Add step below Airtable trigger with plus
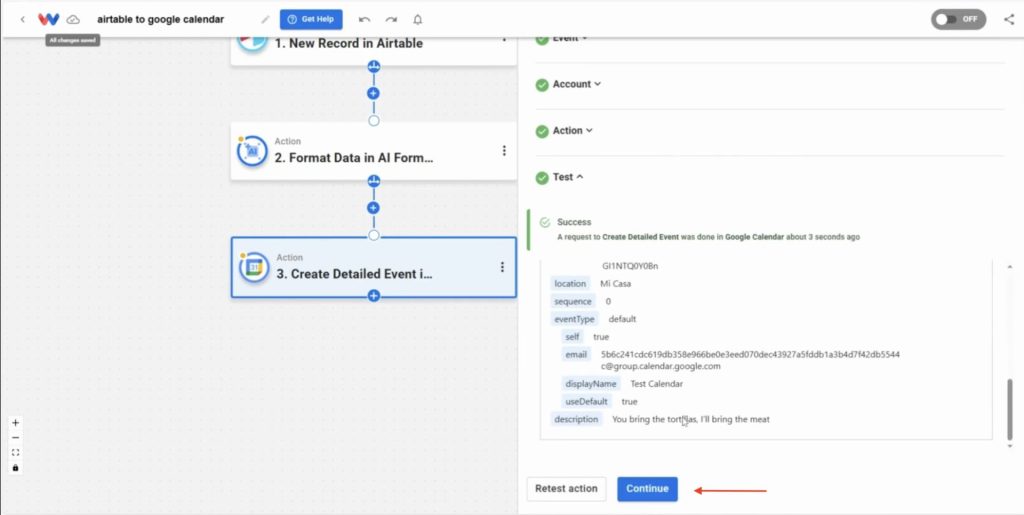 point(374,93)
